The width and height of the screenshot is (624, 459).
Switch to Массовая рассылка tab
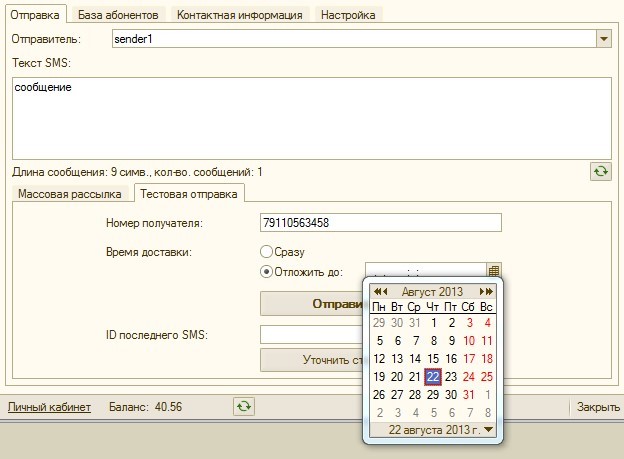70,194
